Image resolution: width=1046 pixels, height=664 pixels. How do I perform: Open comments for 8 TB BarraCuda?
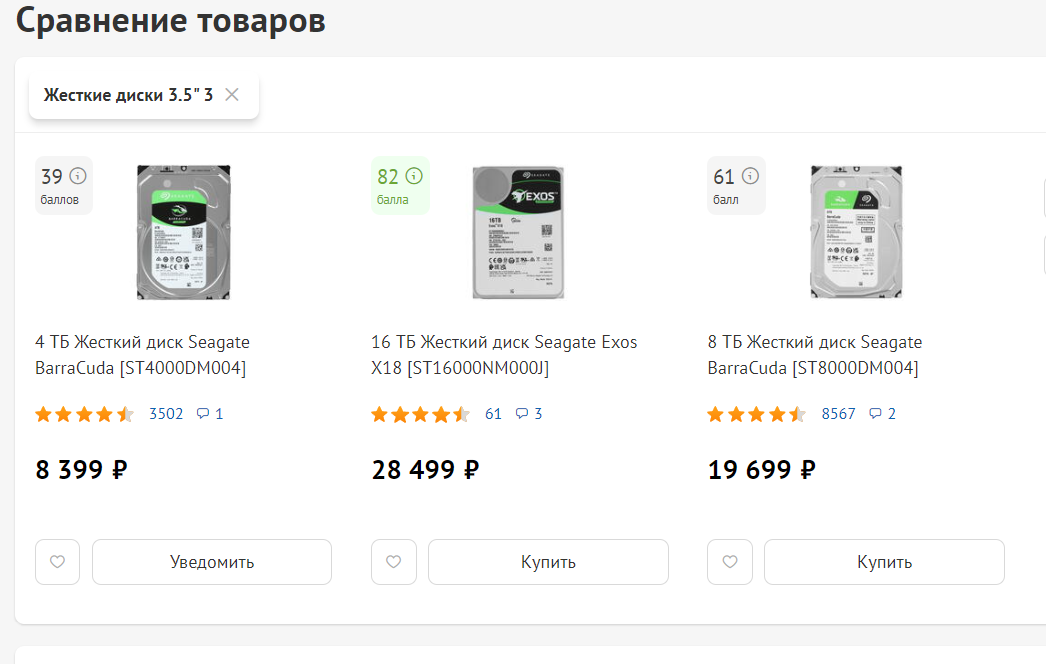click(882, 414)
